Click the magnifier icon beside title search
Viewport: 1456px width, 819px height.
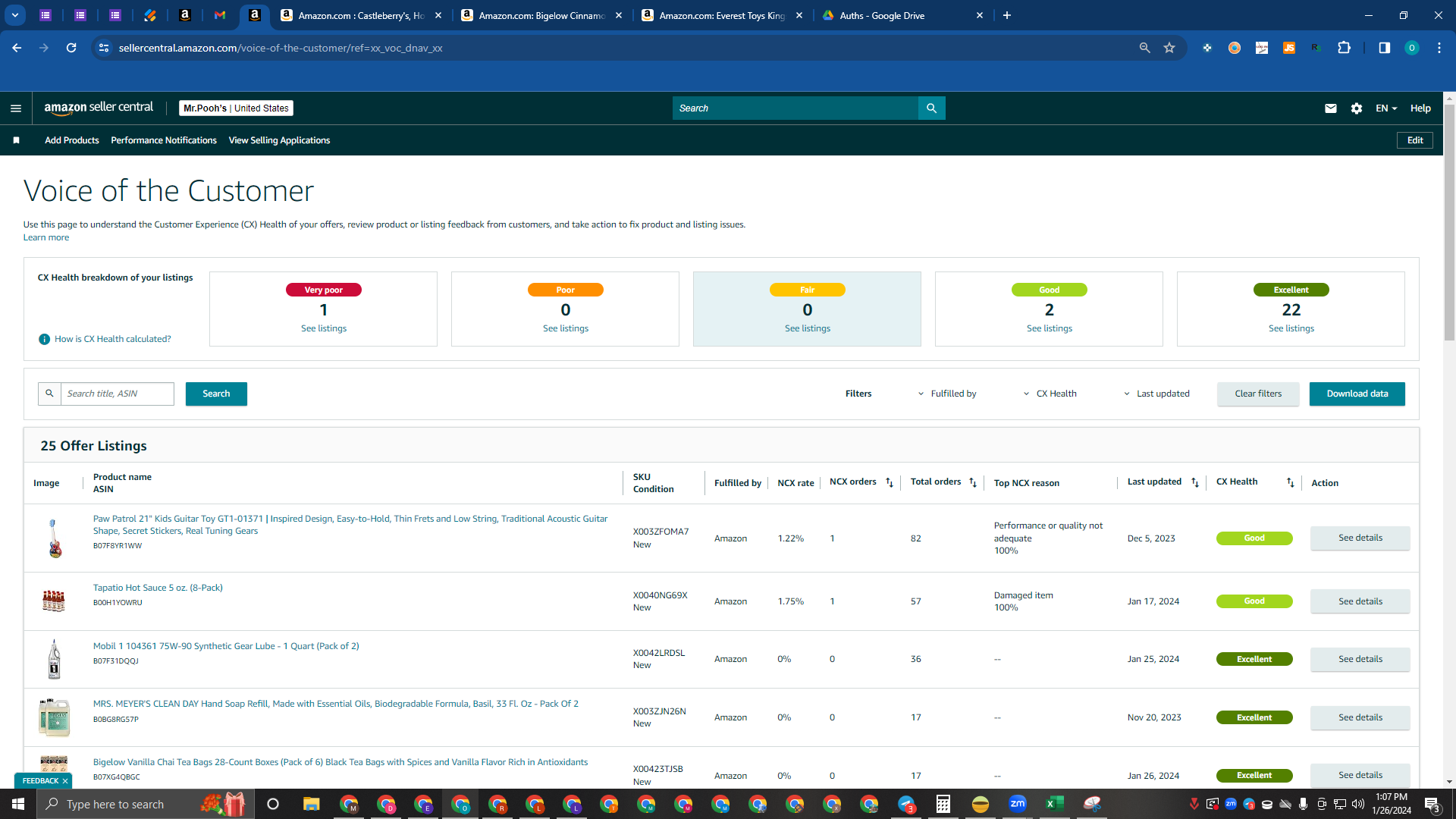tap(49, 394)
